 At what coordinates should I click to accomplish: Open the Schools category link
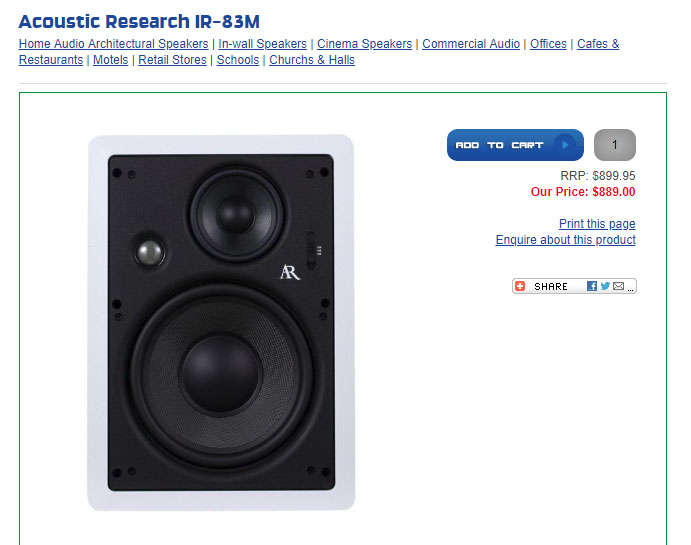pos(238,60)
